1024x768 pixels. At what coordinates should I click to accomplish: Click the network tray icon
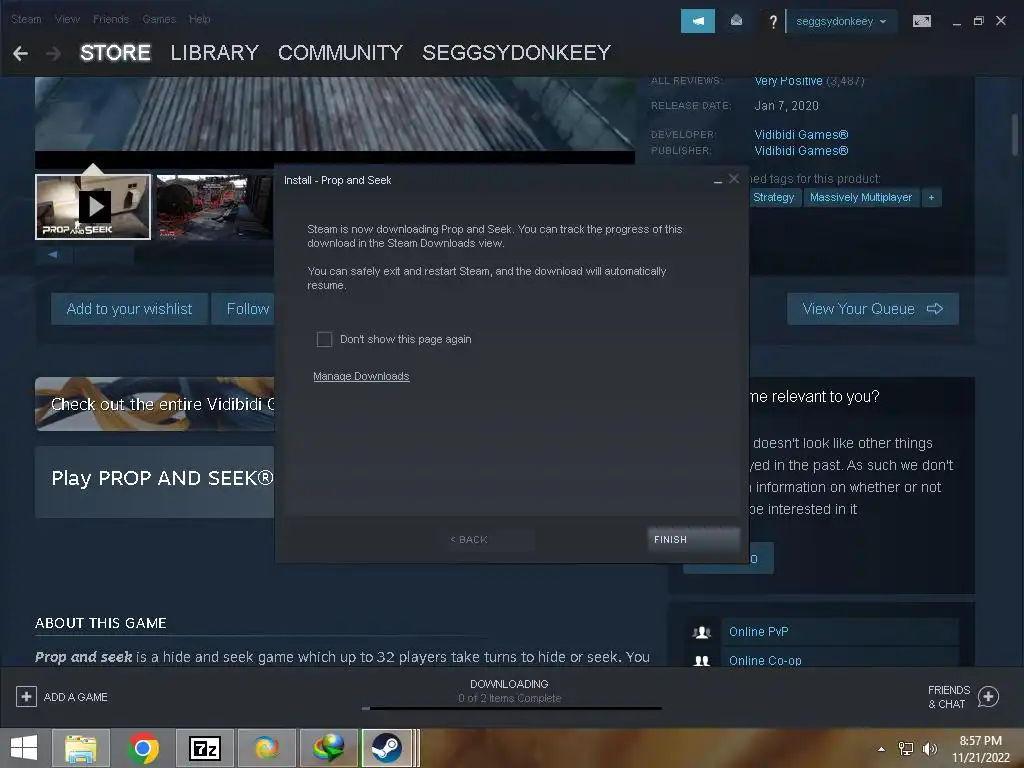coord(906,748)
